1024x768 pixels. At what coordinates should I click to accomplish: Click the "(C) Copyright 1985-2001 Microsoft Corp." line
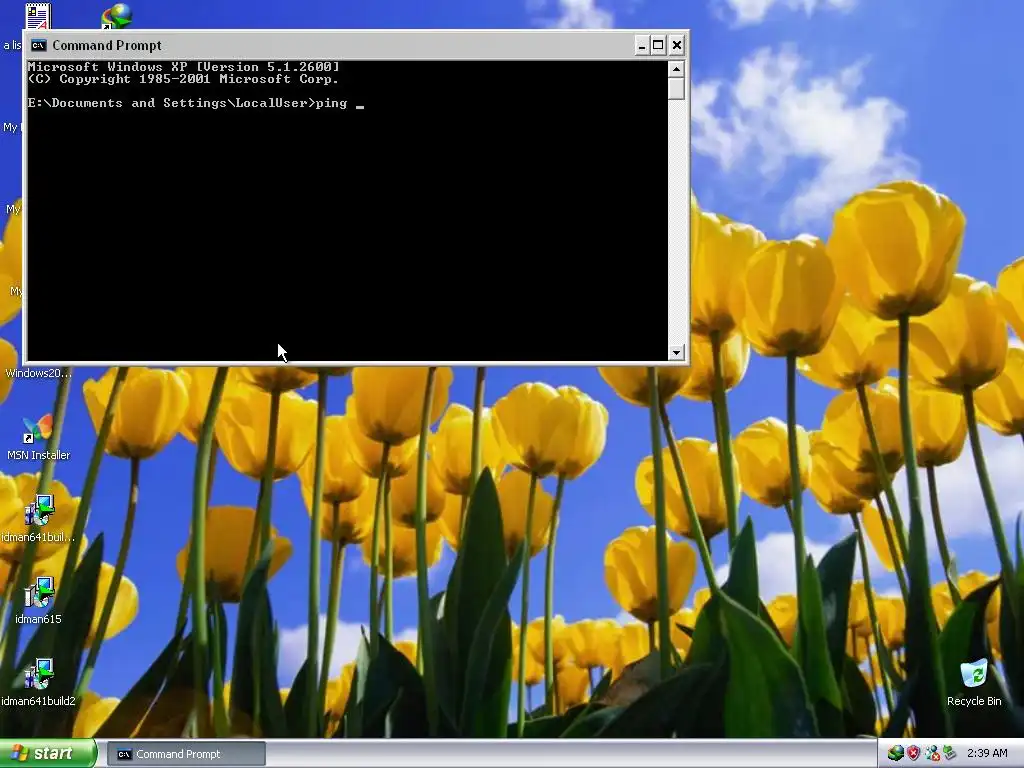tap(184, 79)
